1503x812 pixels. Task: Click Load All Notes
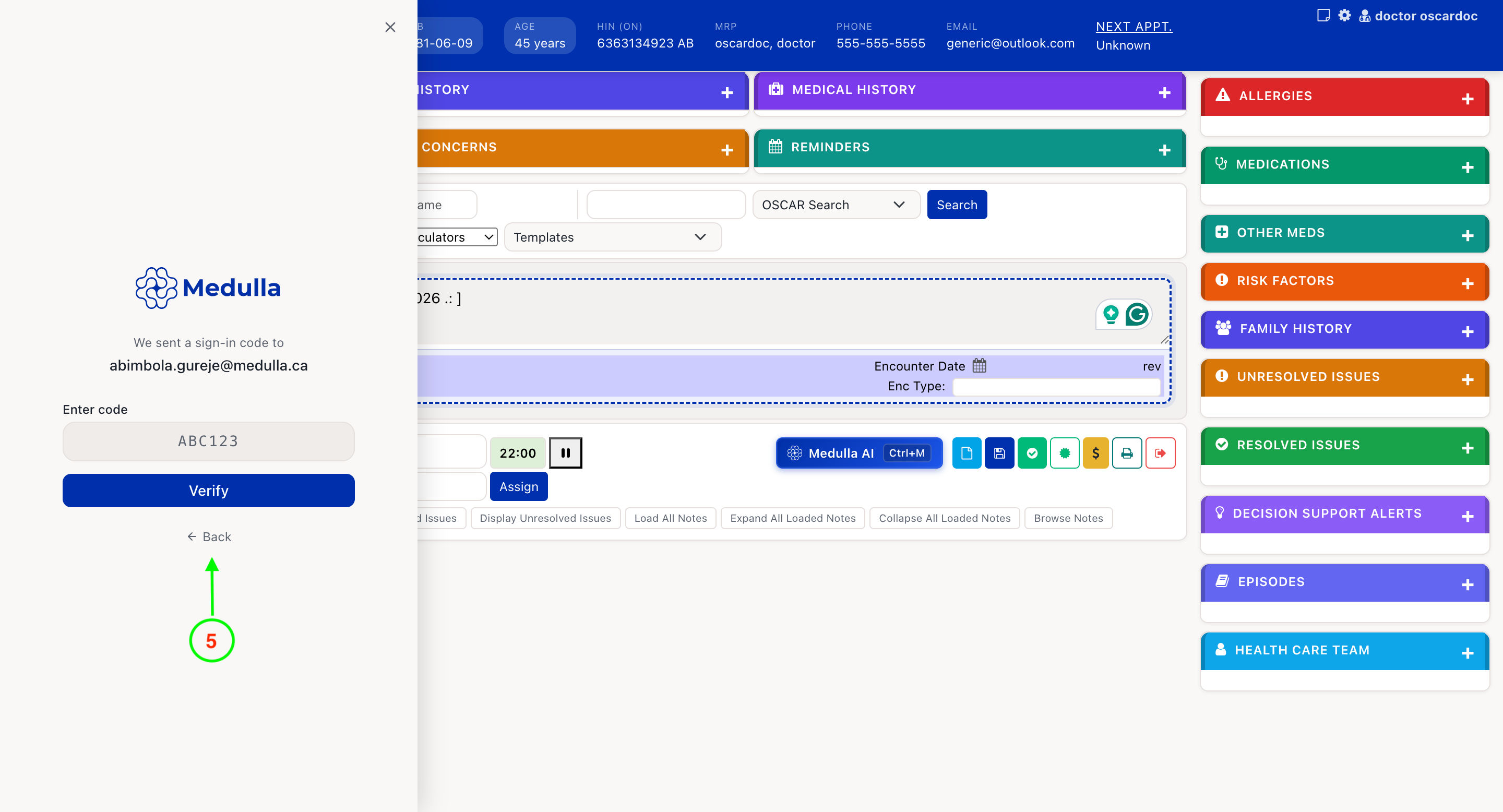pyautogui.click(x=671, y=518)
